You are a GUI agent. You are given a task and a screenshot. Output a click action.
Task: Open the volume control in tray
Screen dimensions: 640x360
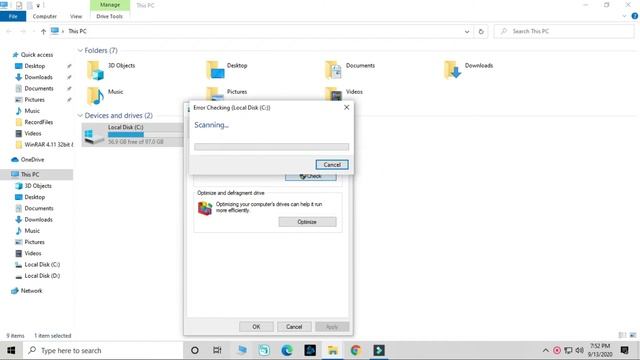pos(579,350)
